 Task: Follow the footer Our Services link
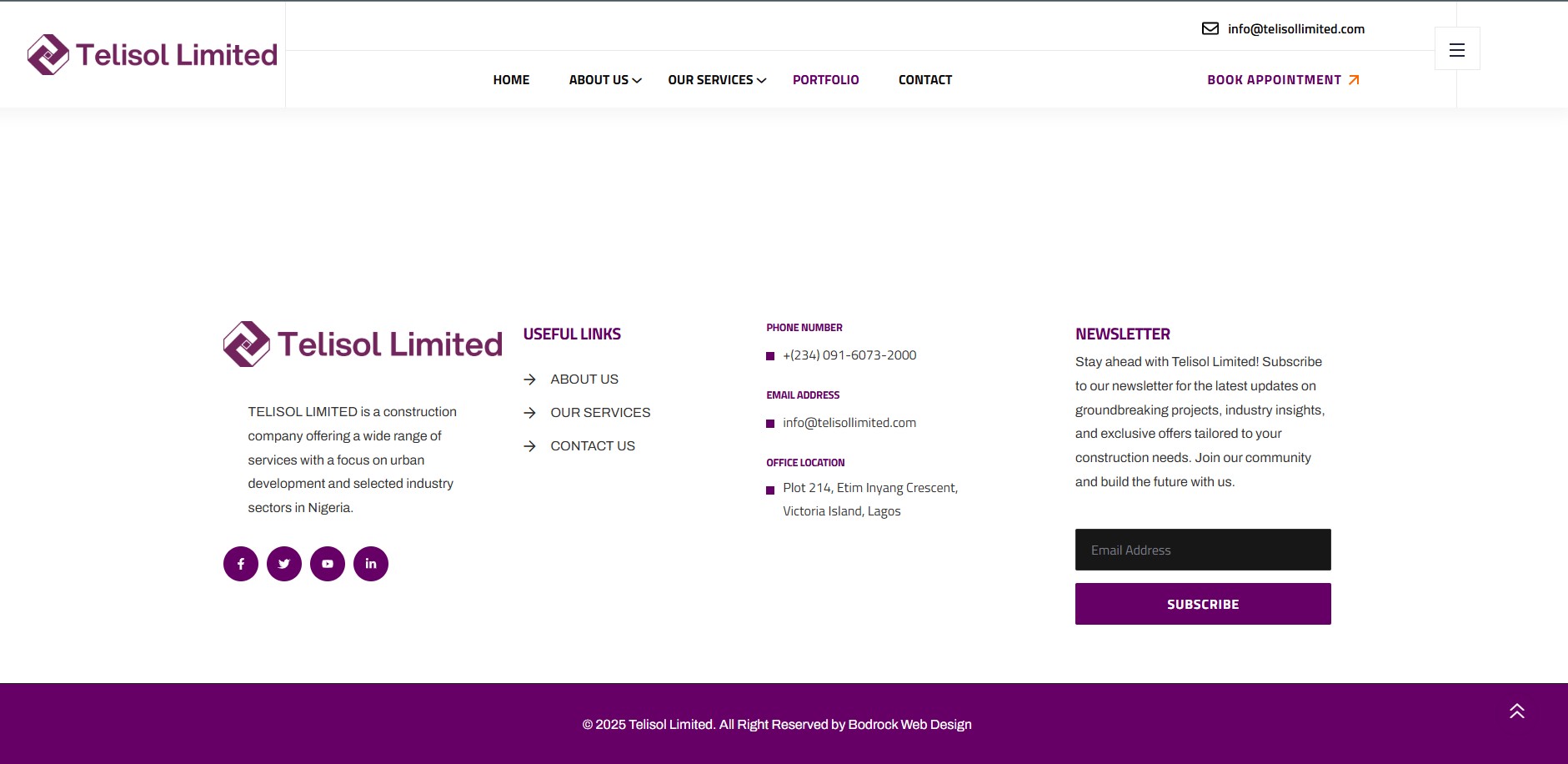coord(599,413)
